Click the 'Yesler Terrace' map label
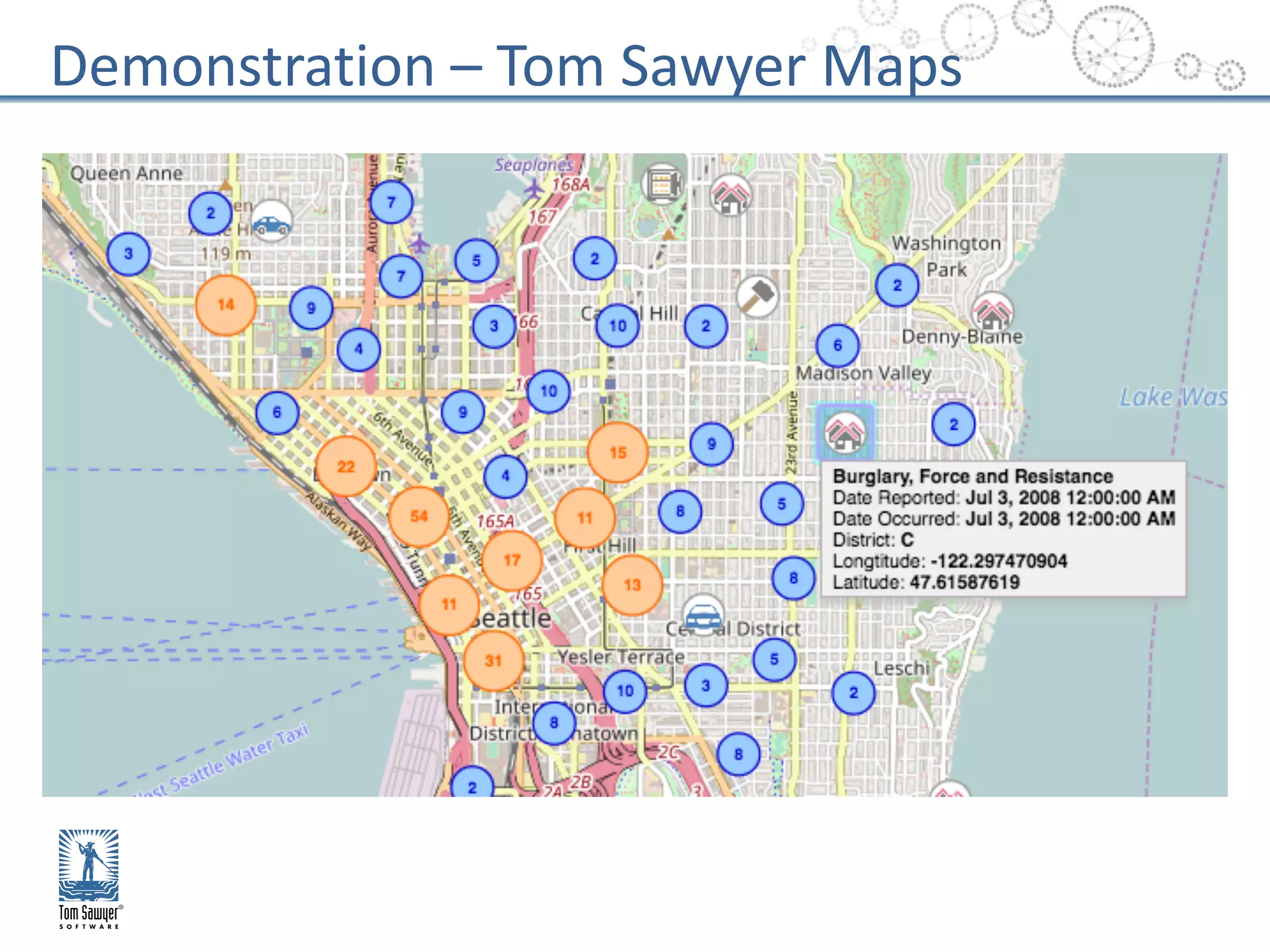 (621, 657)
